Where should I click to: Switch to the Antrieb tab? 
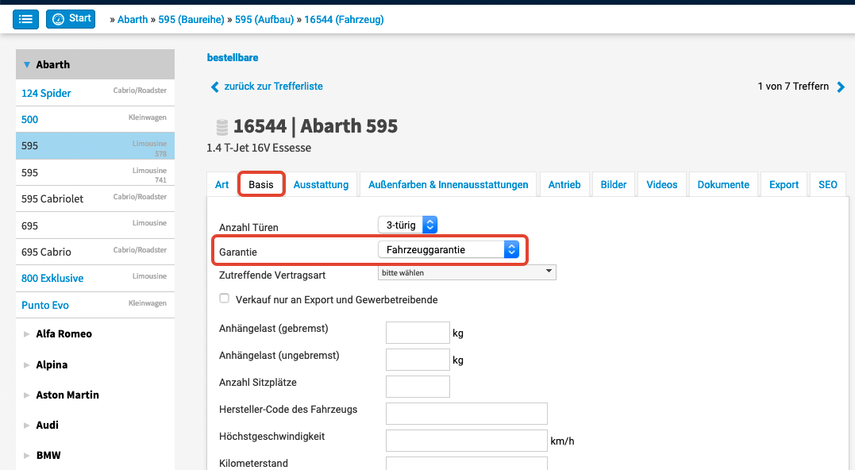pyautogui.click(x=564, y=184)
